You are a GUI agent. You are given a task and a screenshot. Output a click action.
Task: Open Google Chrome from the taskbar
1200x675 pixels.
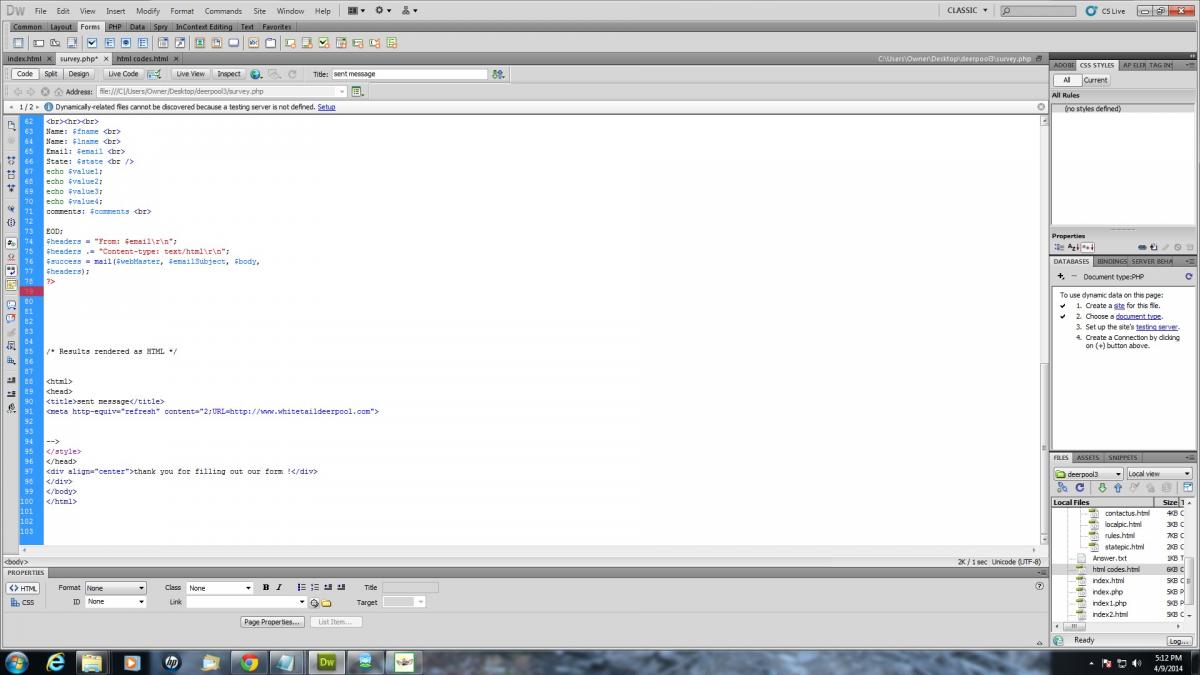[x=249, y=661]
